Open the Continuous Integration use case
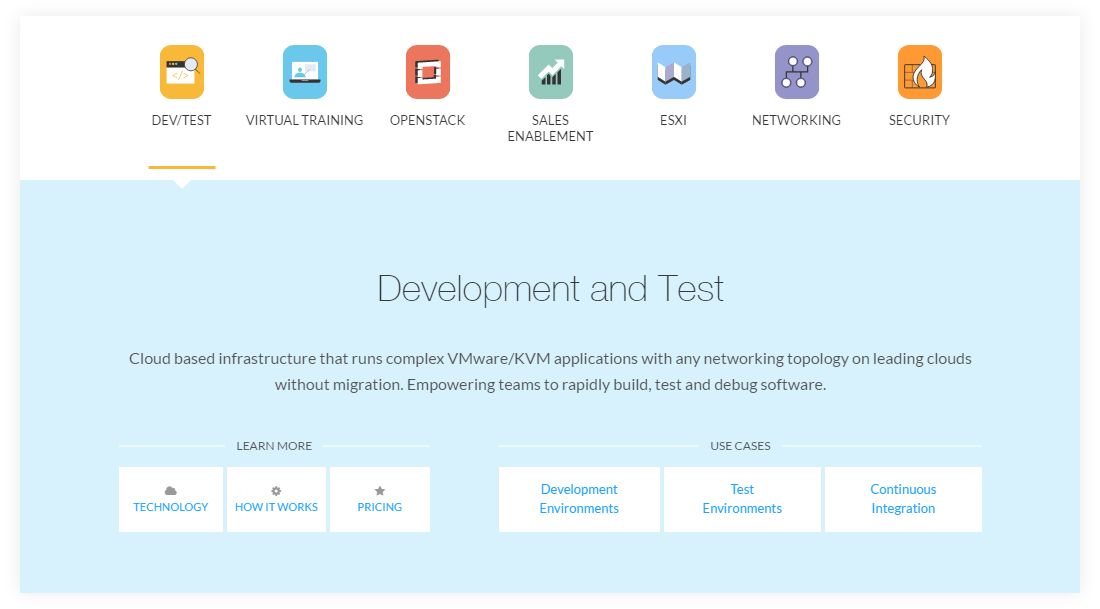This screenshot has width=1100, height=609. tap(903, 499)
